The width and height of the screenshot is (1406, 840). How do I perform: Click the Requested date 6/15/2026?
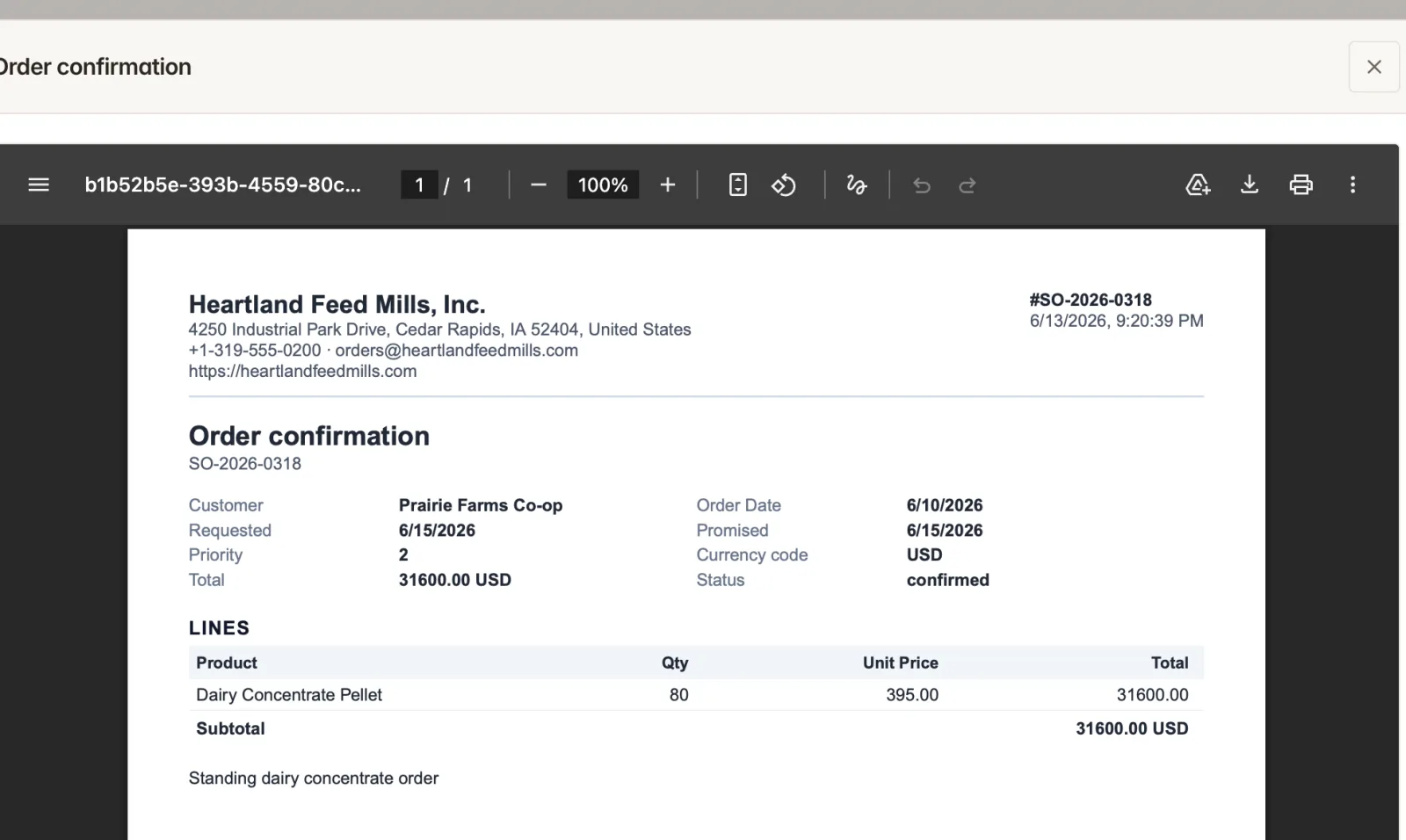[x=437, y=530]
